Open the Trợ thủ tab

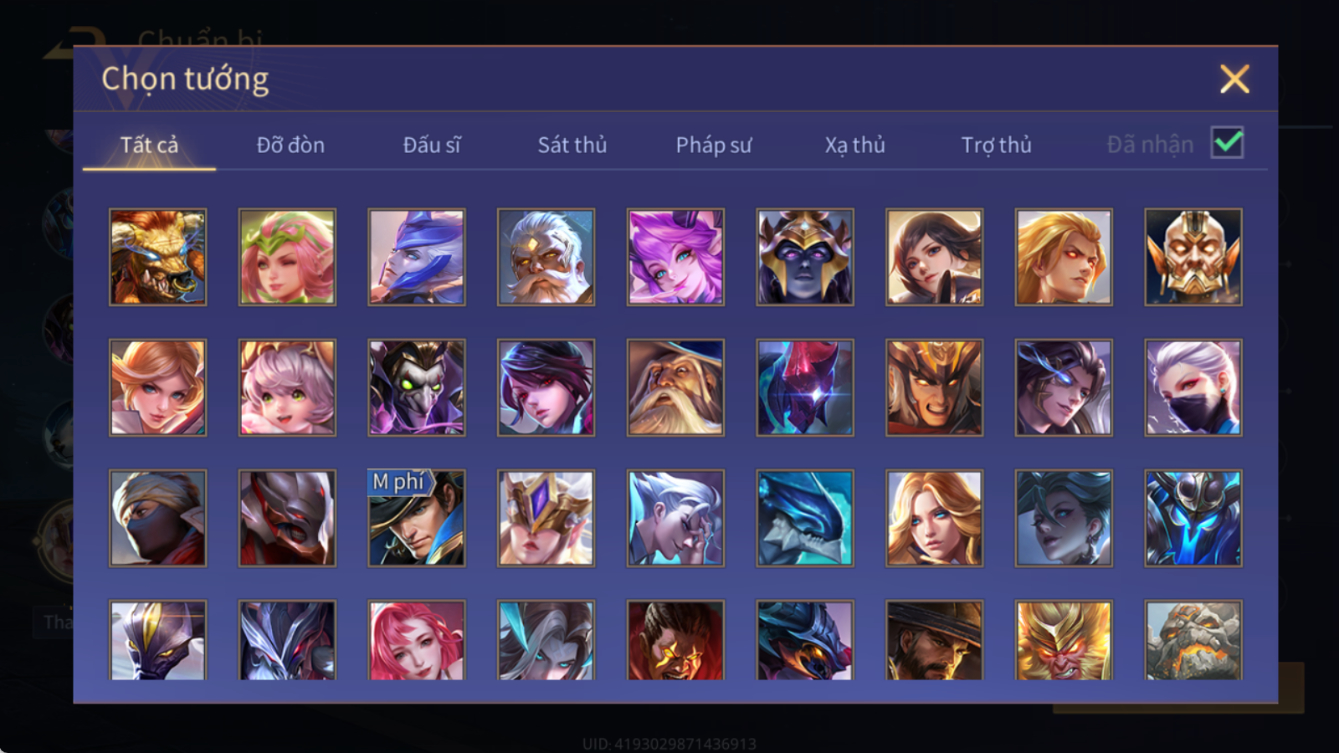click(996, 145)
